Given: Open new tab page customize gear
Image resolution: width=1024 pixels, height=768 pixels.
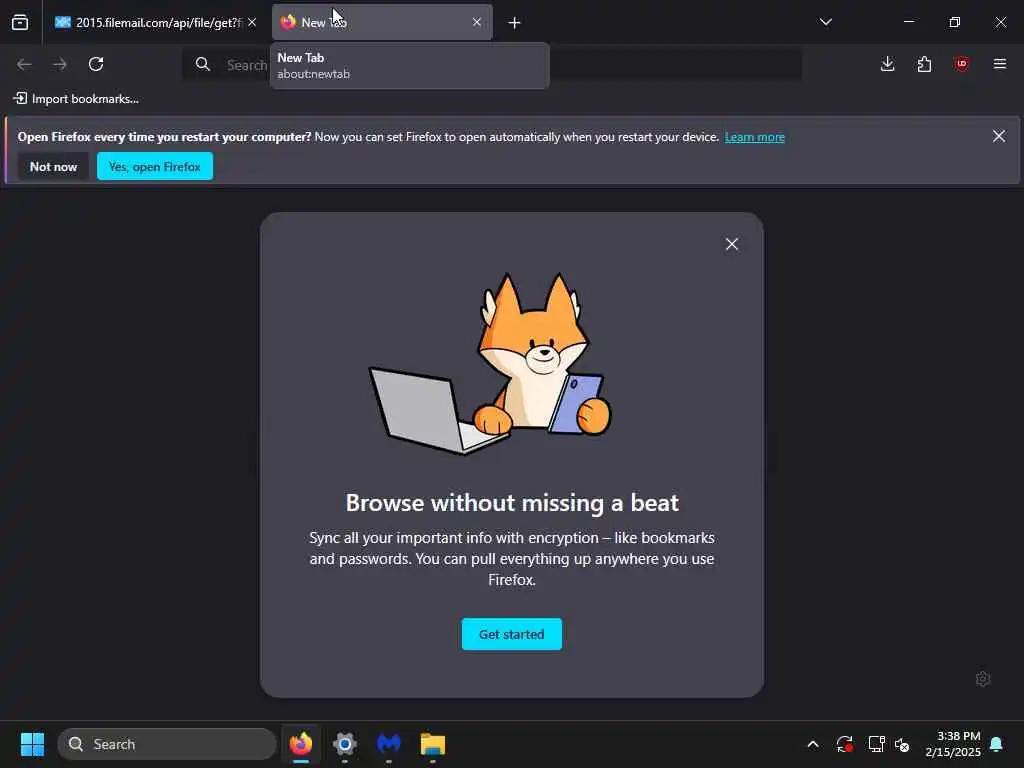Looking at the screenshot, I should (983, 679).
